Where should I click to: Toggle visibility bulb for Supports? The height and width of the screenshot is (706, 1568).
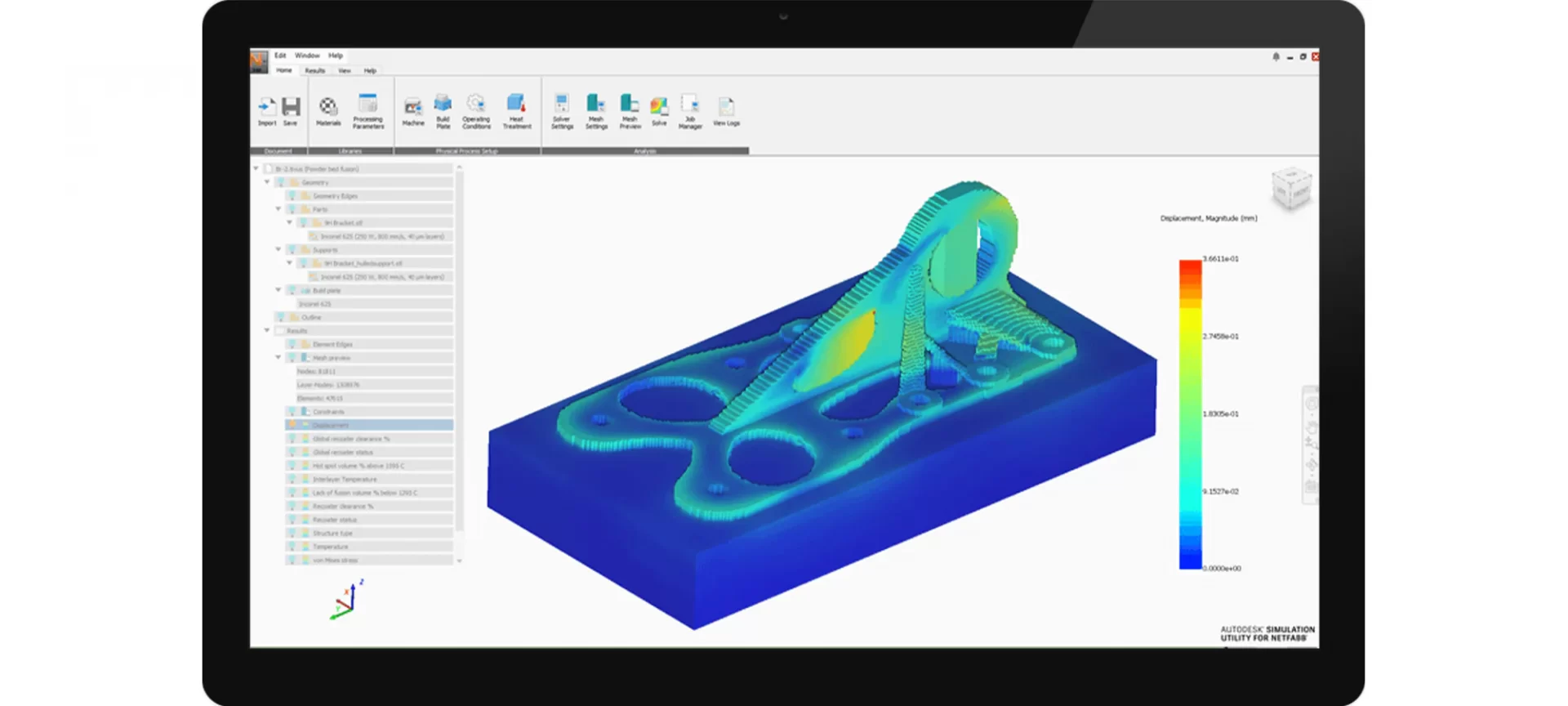pyautogui.click(x=292, y=250)
